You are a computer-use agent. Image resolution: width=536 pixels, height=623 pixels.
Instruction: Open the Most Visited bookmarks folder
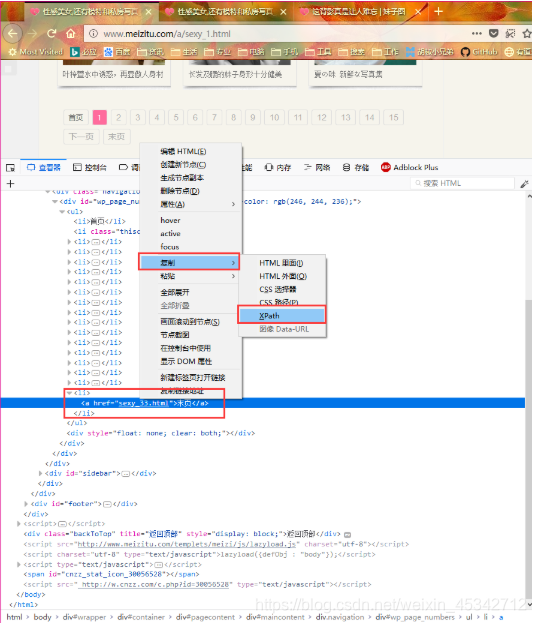pos(36,52)
